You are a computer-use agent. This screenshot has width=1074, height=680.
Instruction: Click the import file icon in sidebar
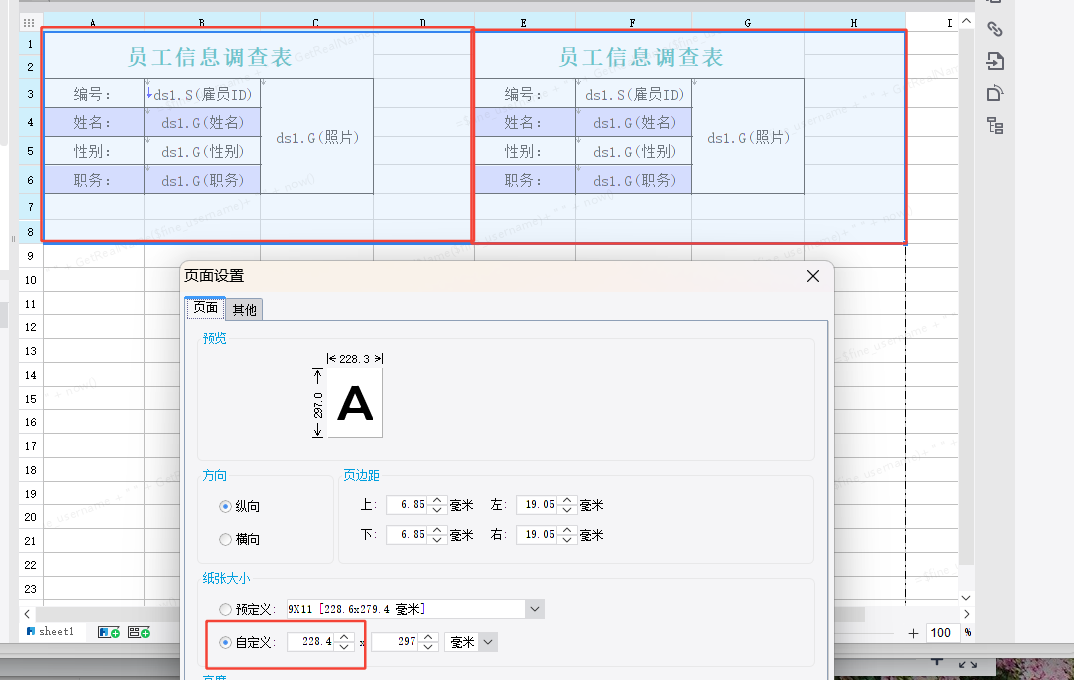[x=994, y=61]
